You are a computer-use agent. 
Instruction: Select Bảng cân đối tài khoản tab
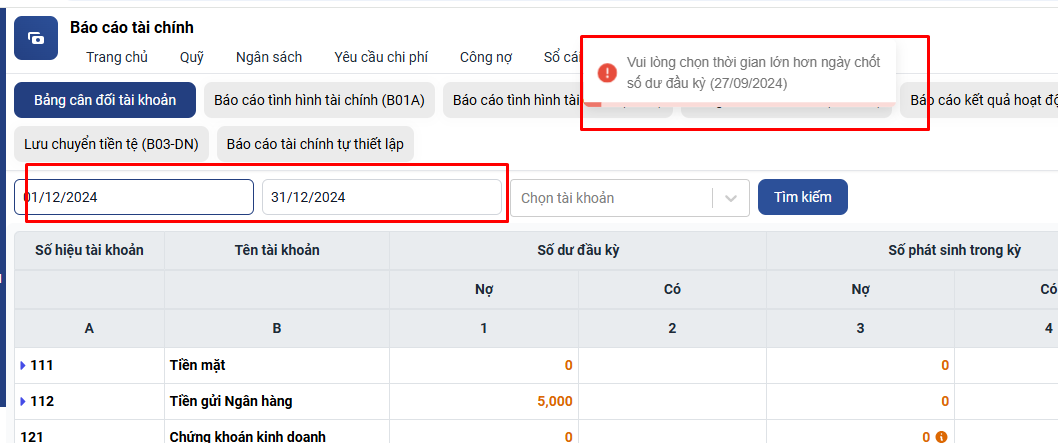click(105, 100)
